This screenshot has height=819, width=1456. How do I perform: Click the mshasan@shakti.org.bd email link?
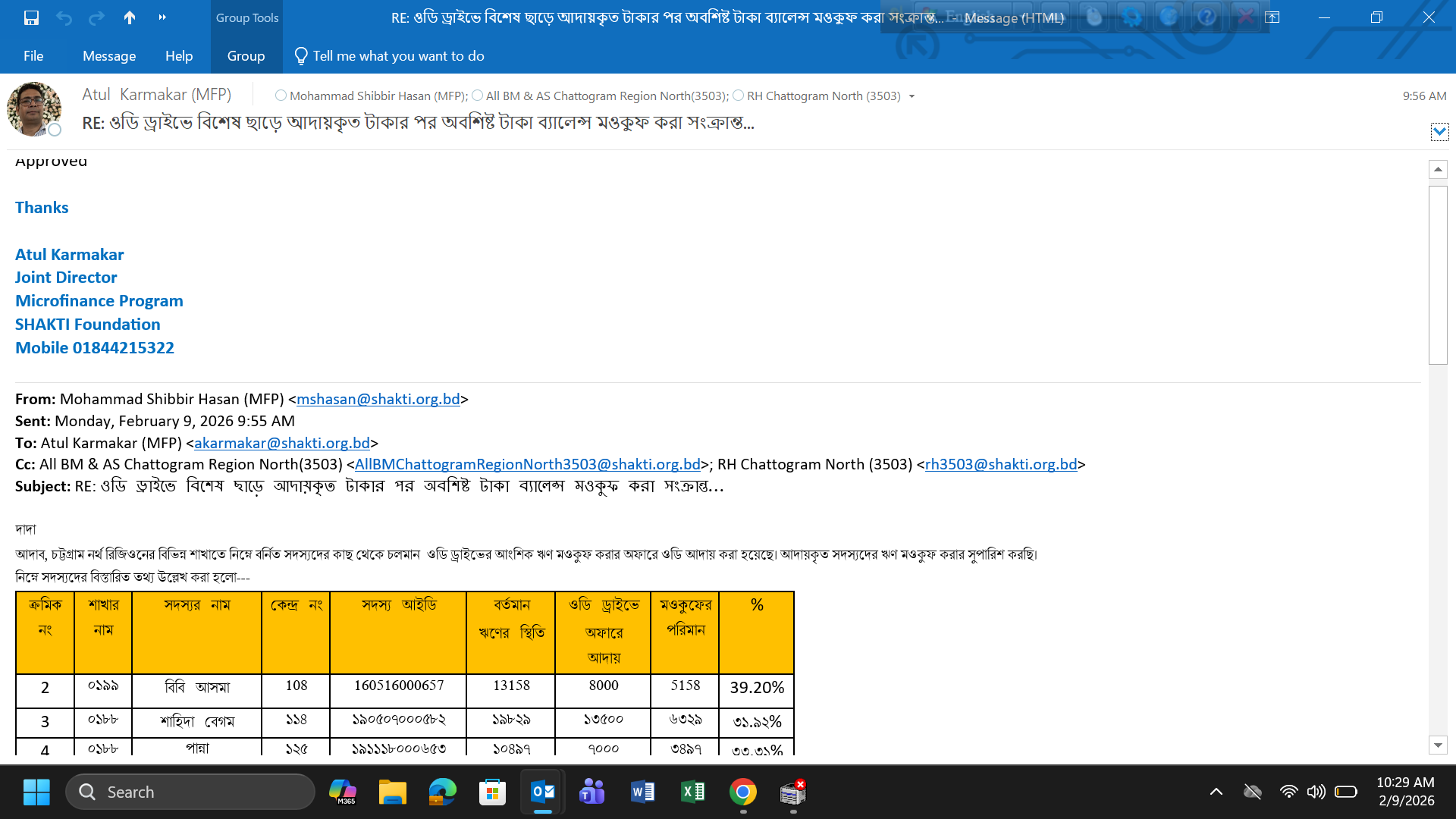pos(378,400)
